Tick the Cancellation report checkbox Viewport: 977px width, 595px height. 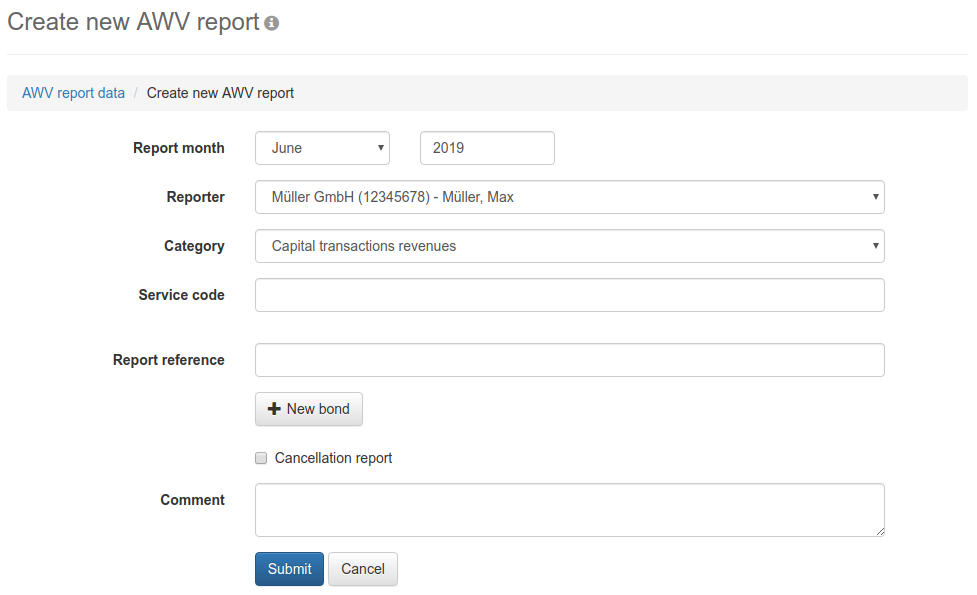click(x=261, y=458)
